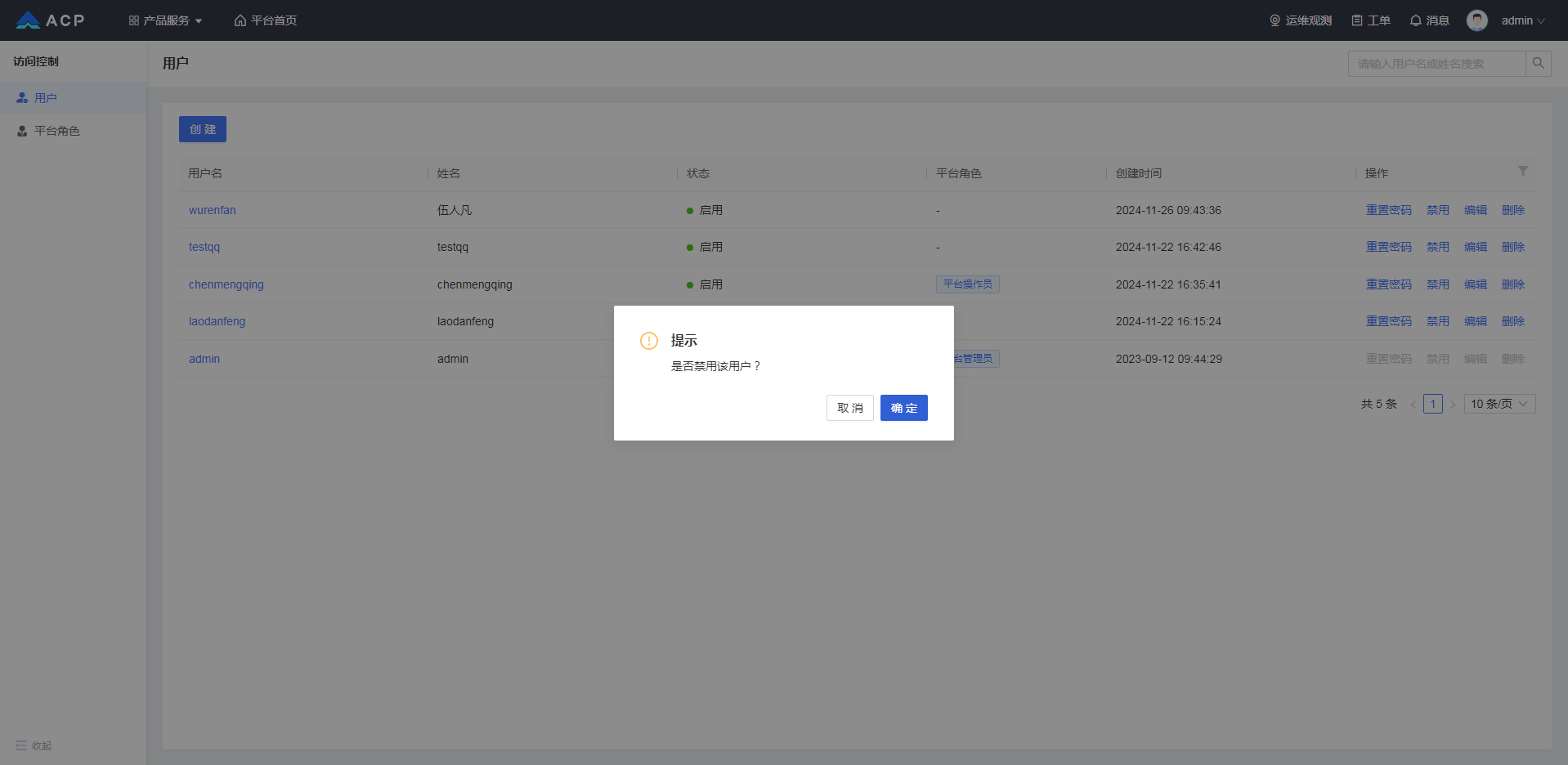Open 运维观测 in top bar
Viewport: 1568px width, 765px height.
point(1300,20)
